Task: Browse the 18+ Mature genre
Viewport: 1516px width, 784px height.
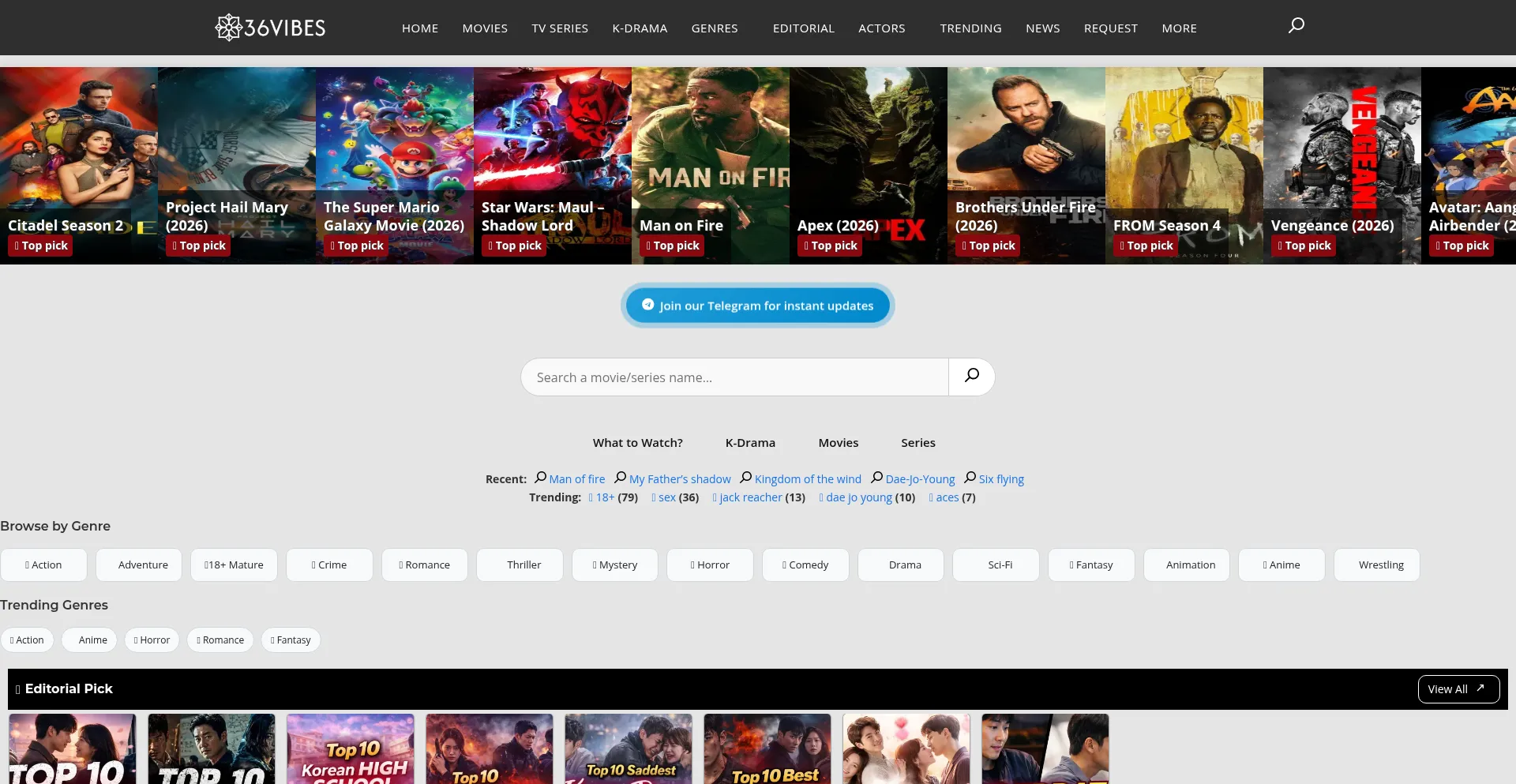Action: pos(234,565)
